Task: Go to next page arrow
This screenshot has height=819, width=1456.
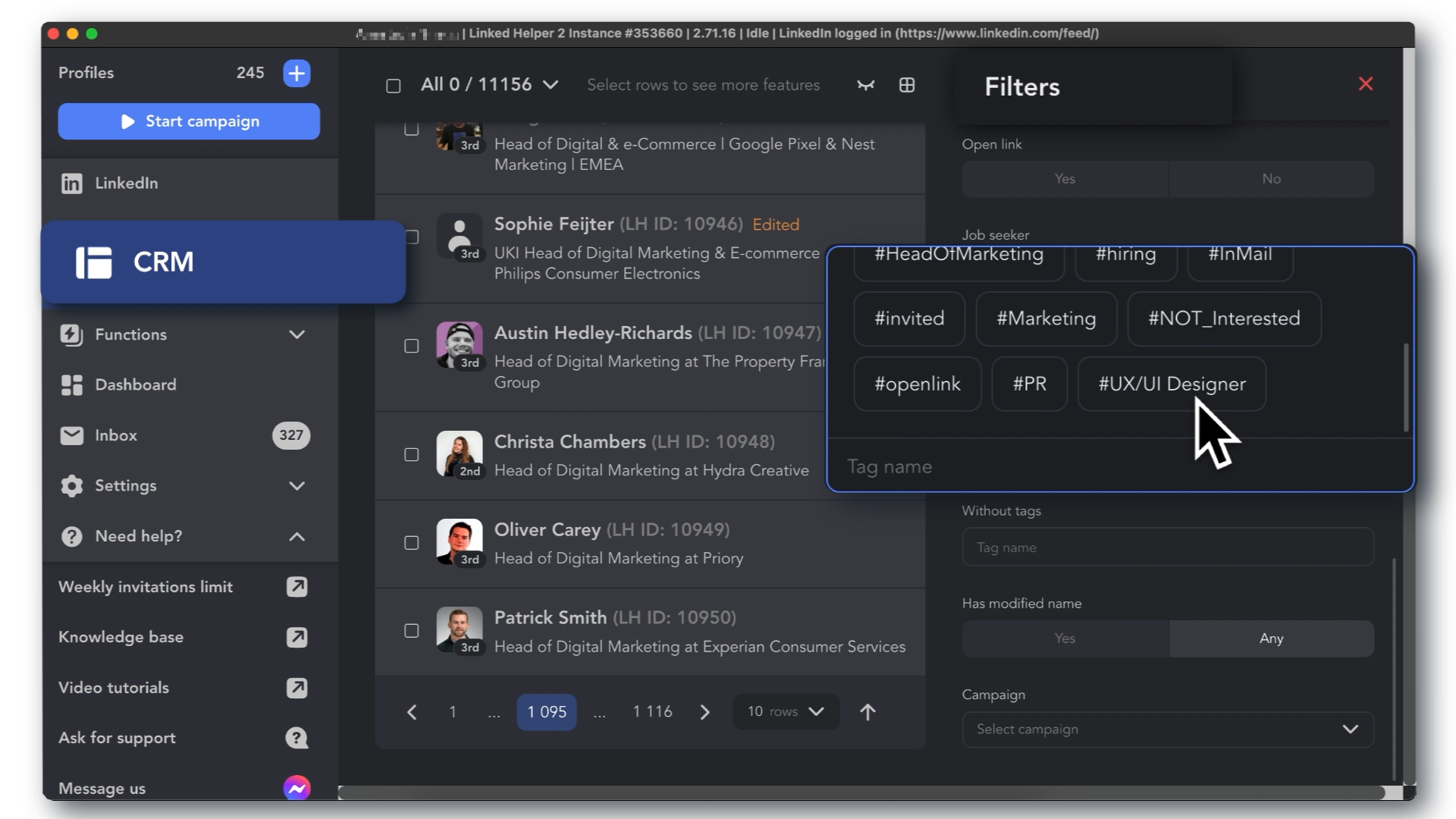Action: coord(704,712)
